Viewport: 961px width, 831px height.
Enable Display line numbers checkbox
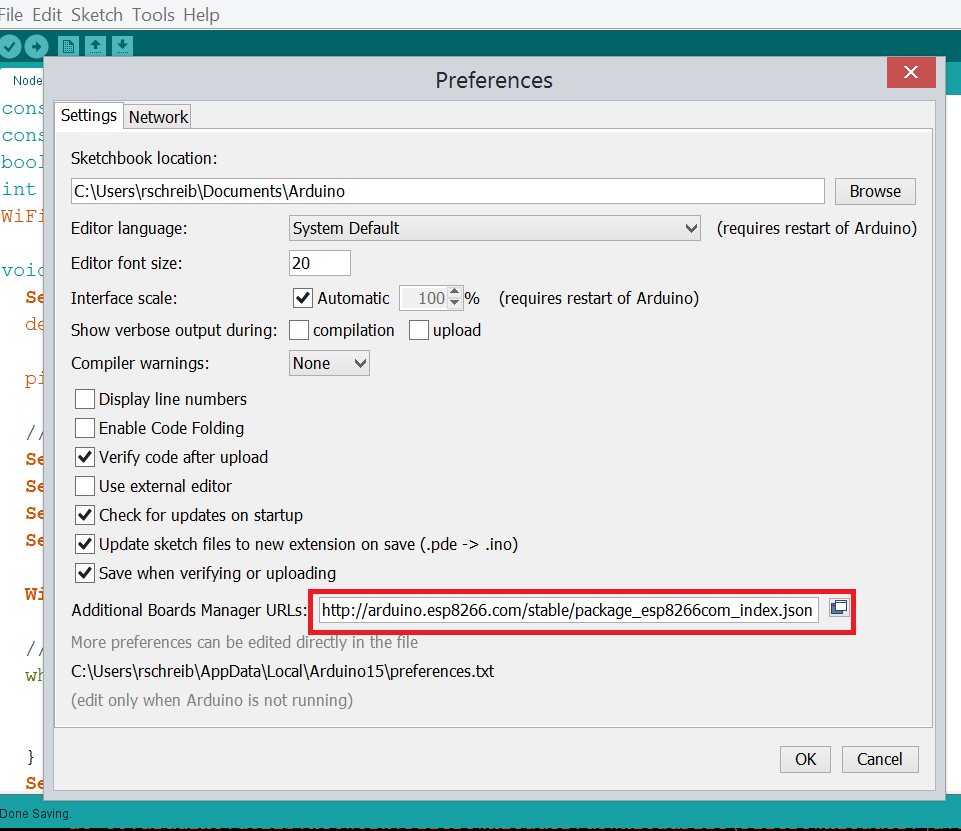click(85, 399)
